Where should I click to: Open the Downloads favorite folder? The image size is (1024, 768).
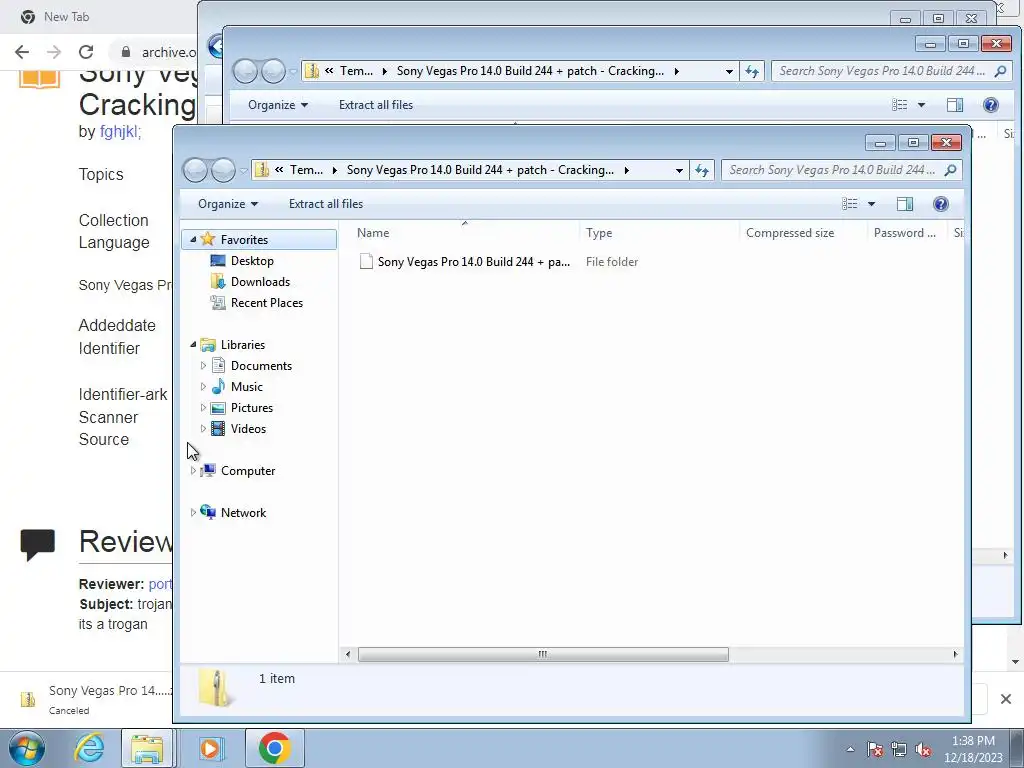click(260, 281)
